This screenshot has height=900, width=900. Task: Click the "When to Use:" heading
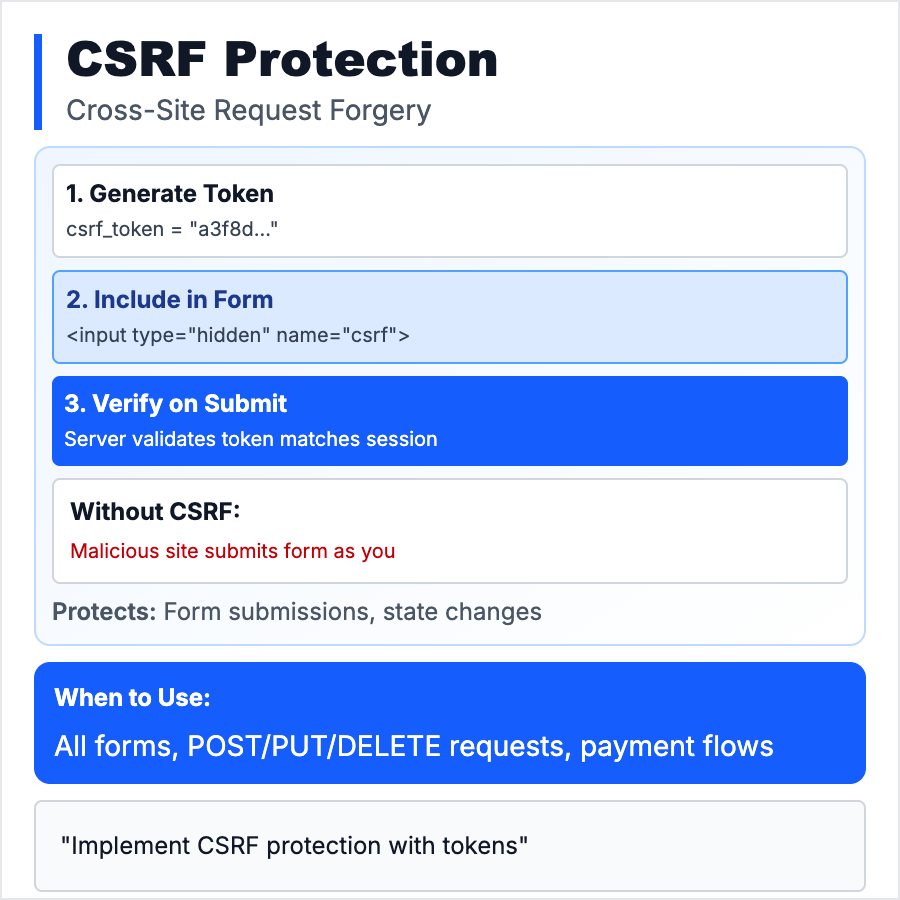132,698
